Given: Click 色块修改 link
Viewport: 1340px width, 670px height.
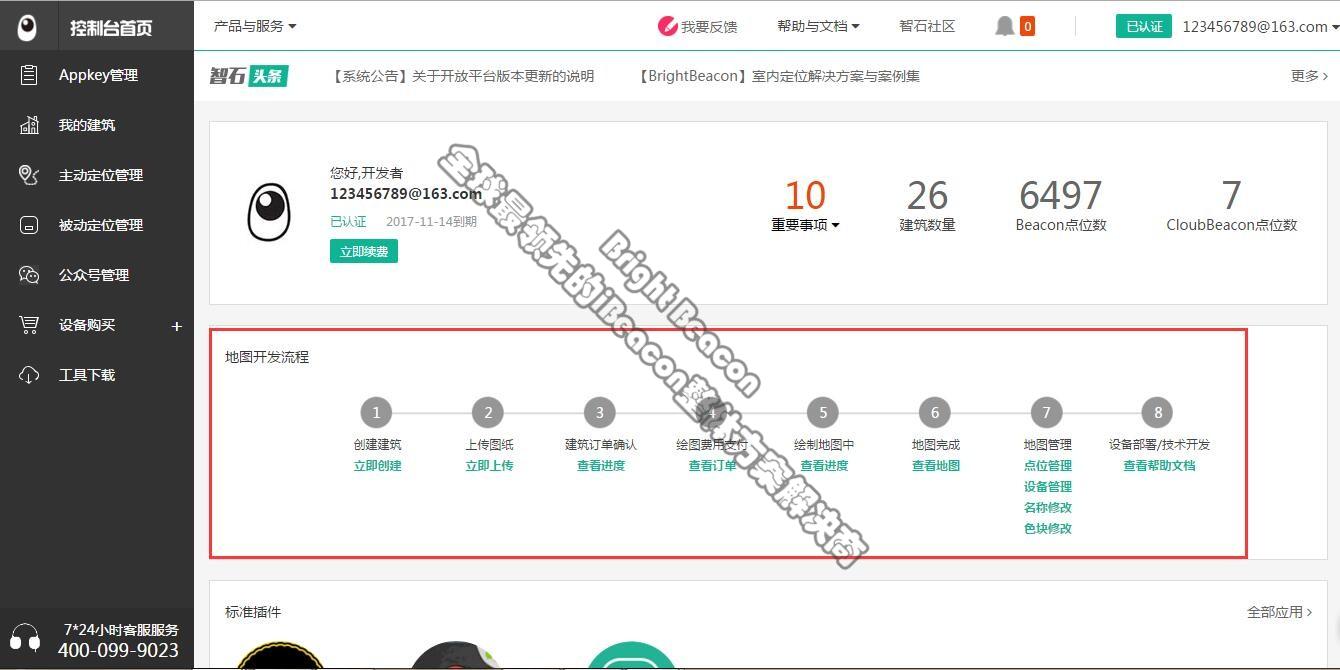Looking at the screenshot, I should tap(1048, 529).
